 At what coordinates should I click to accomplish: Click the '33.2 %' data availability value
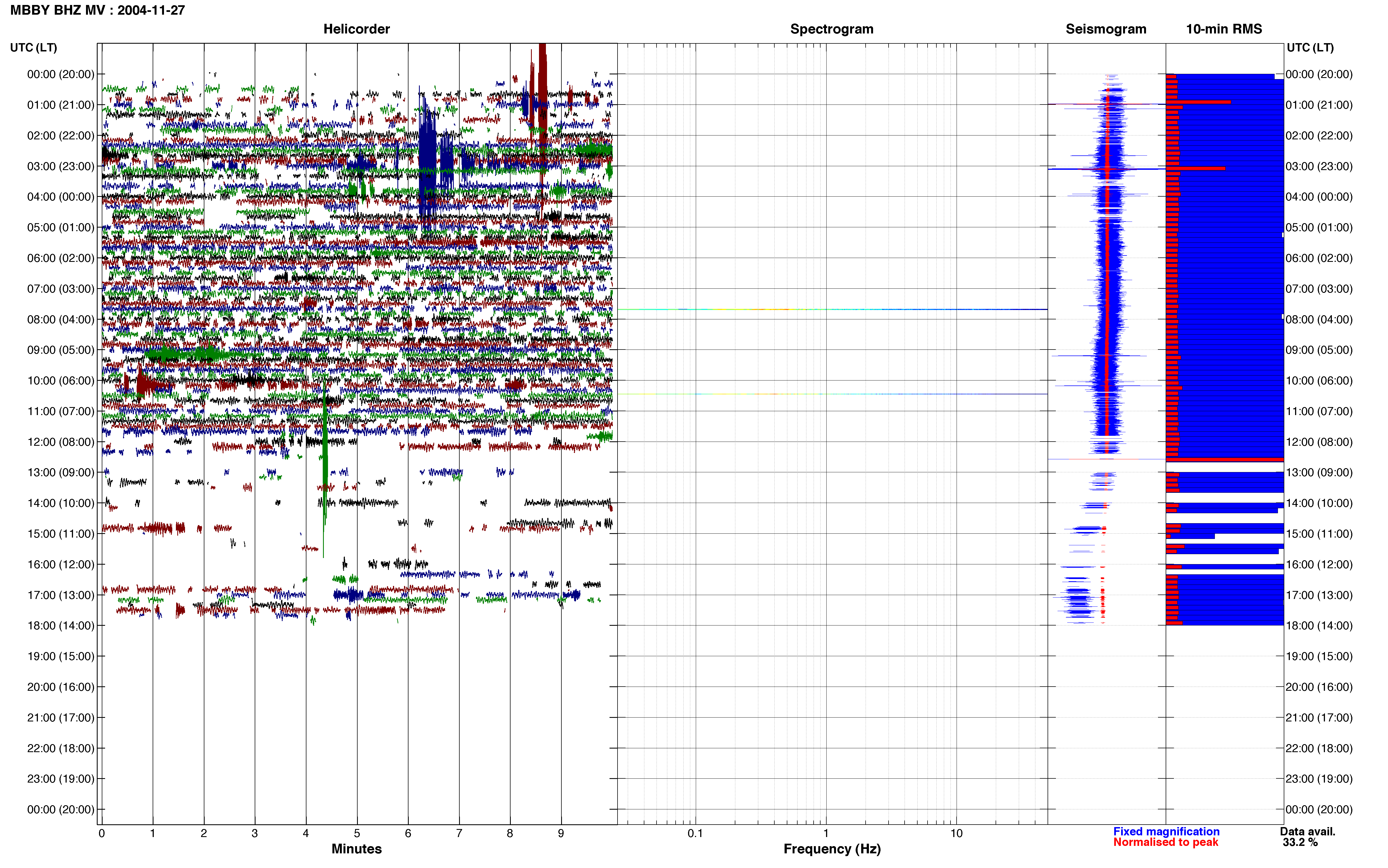[1300, 842]
